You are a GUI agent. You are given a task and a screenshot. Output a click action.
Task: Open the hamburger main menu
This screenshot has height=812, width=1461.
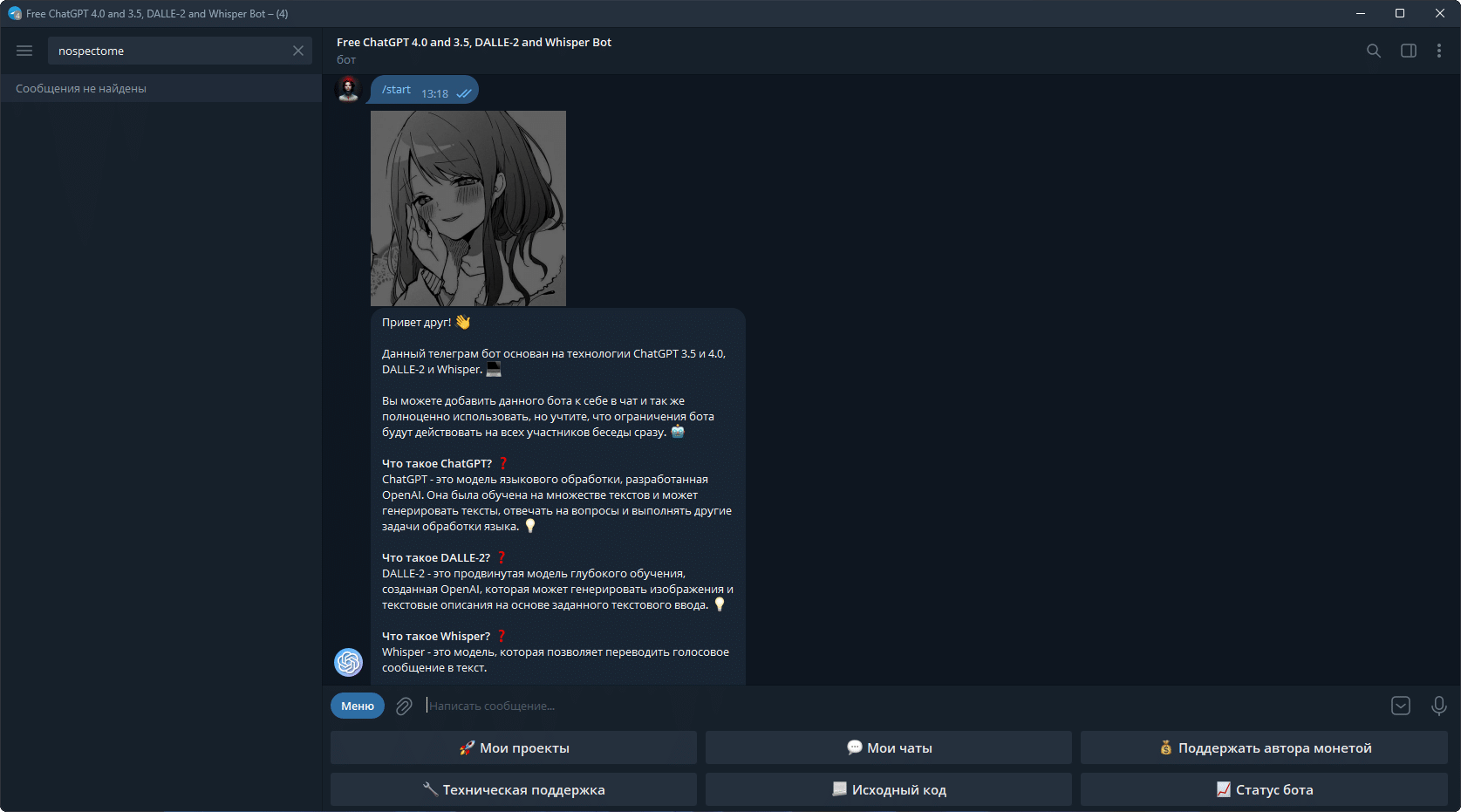[x=24, y=51]
